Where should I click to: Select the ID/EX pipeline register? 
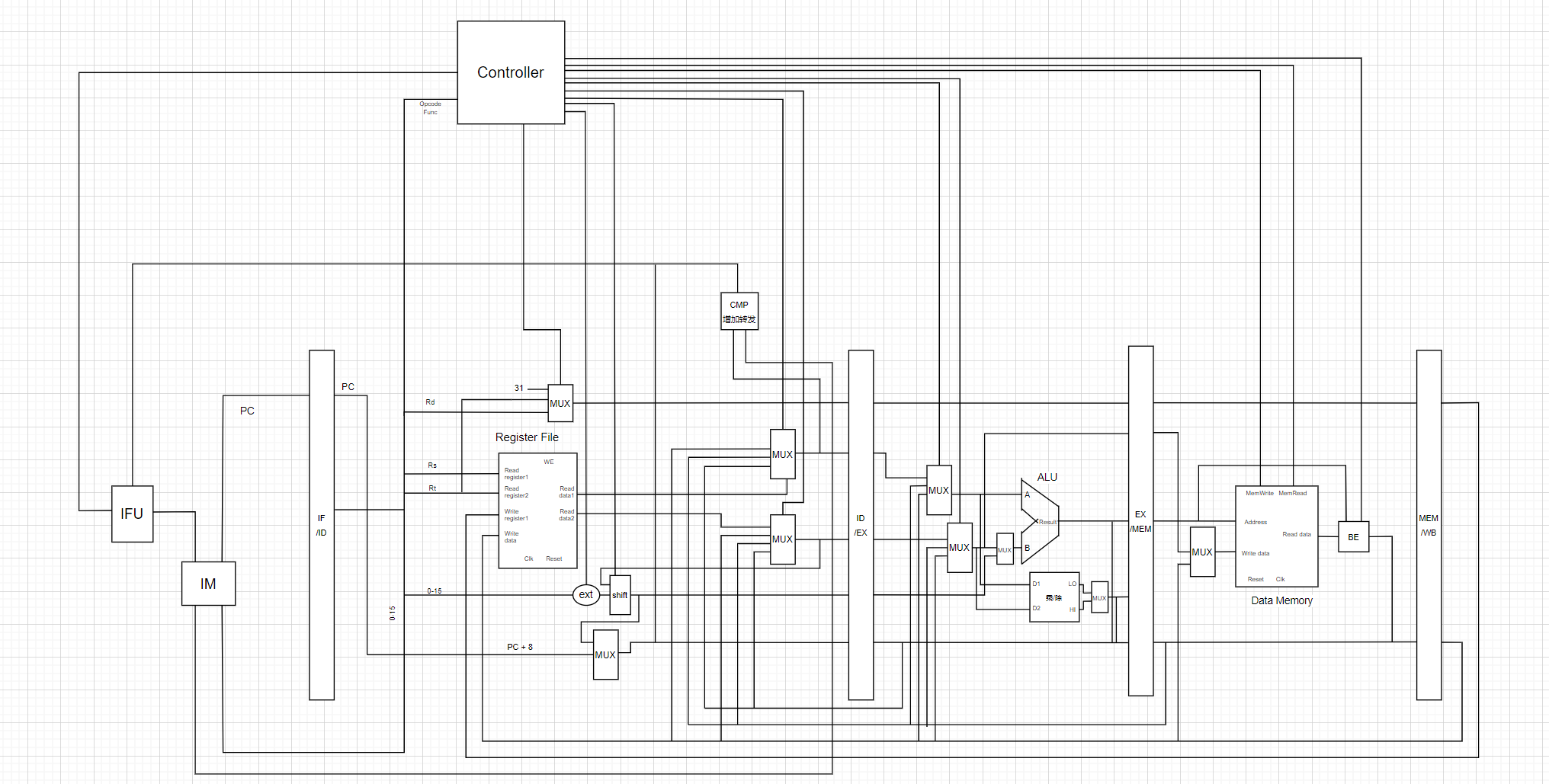click(861, 525)
